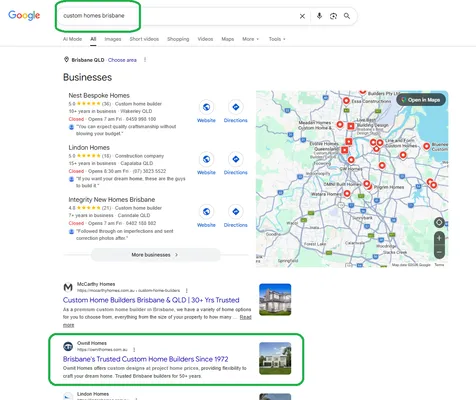
Task: Zoom in on the map with plus
Action: tap(439, 238)
